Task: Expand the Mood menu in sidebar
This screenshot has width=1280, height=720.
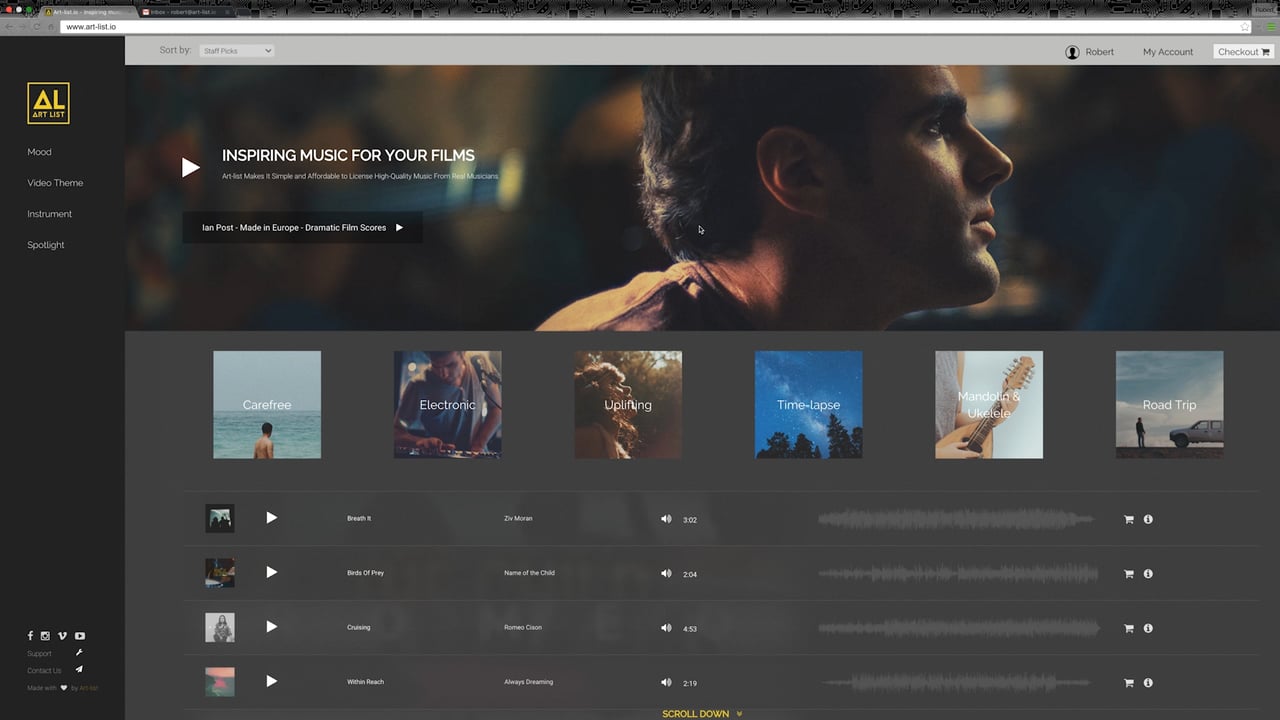Action: [x=39, y=152]
